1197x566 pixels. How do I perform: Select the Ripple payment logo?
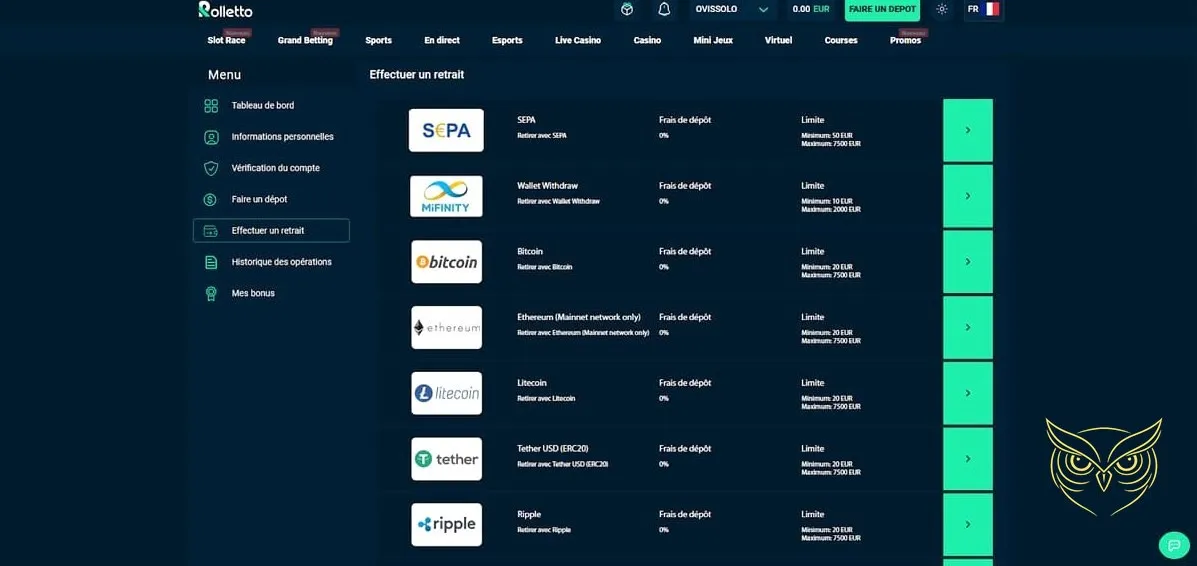(446, 525)
